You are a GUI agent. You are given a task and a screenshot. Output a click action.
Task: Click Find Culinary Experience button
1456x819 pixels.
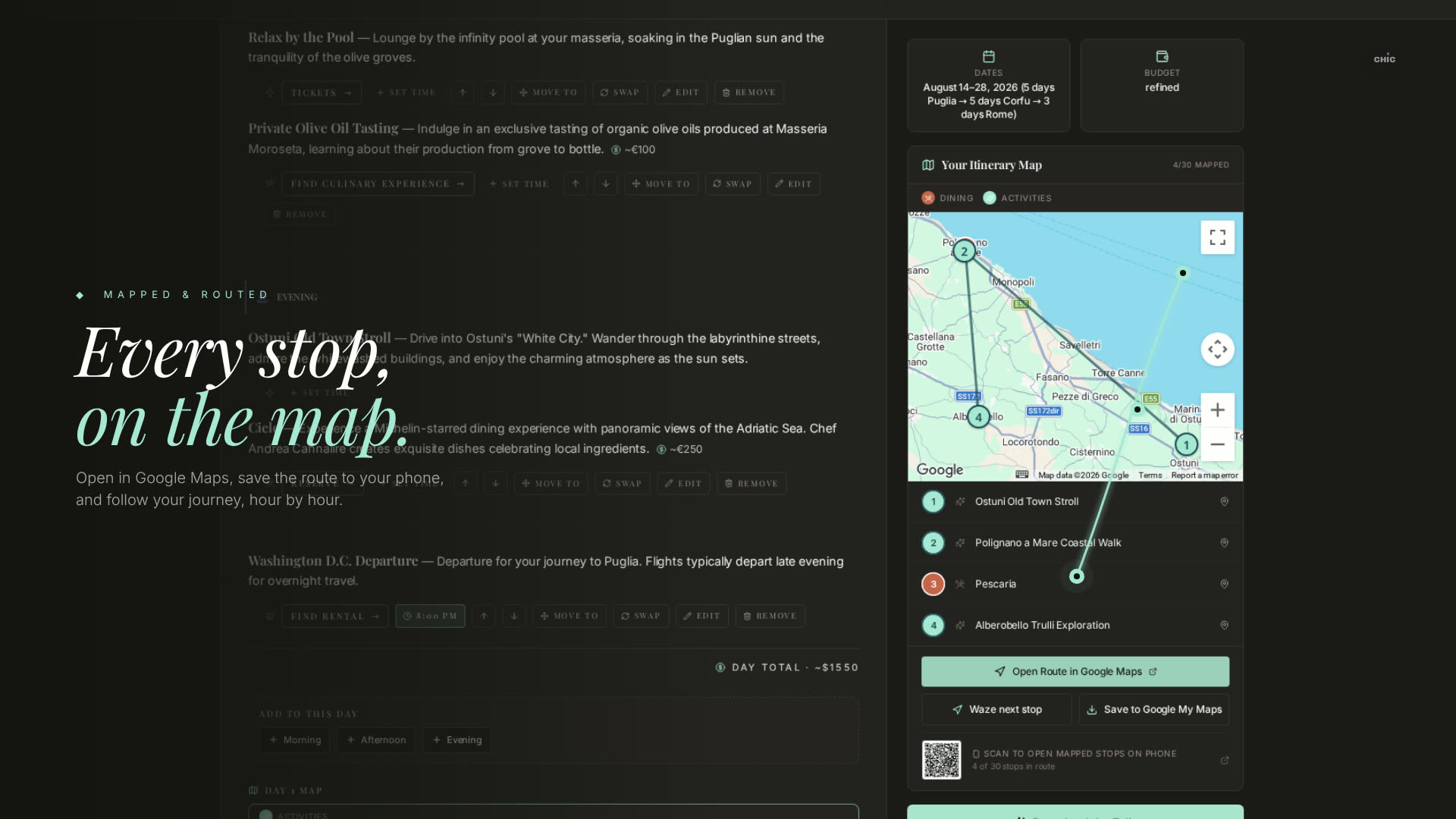(378, 184)
